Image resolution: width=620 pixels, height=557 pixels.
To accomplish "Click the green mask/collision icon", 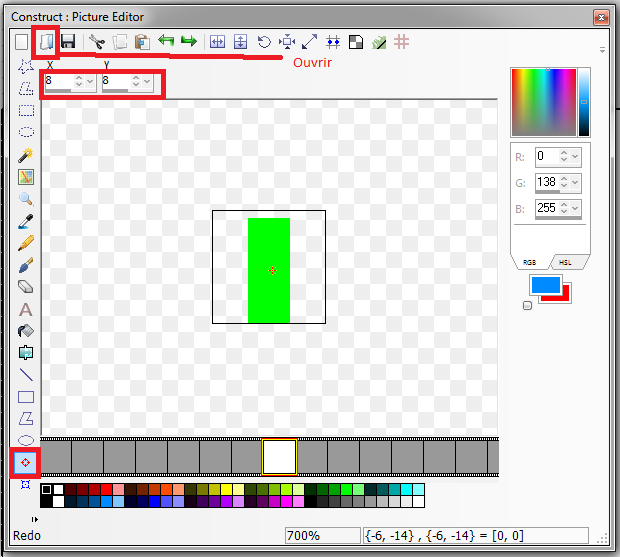I will (379, 42).
